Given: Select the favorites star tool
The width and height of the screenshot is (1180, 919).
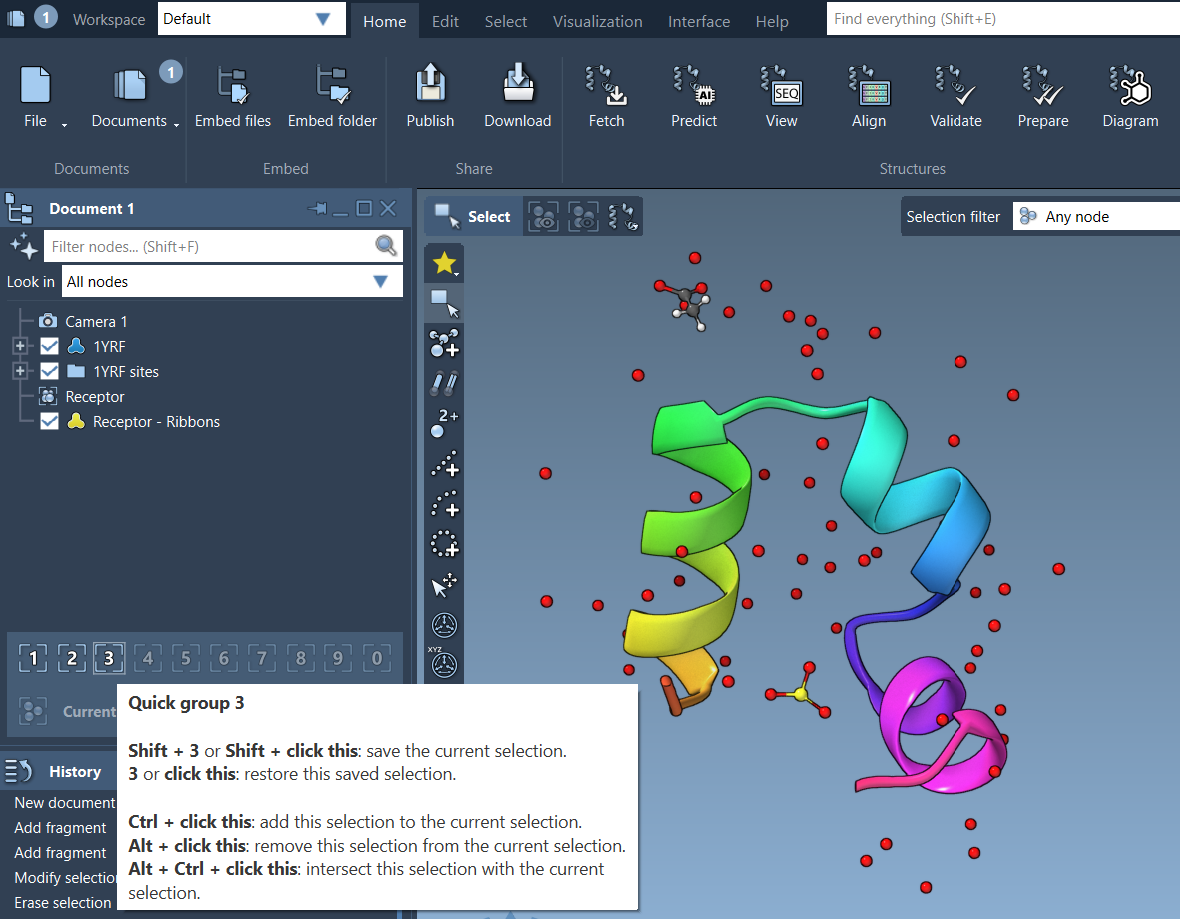Looking at the screenshot, I should (x=443, y=263).
